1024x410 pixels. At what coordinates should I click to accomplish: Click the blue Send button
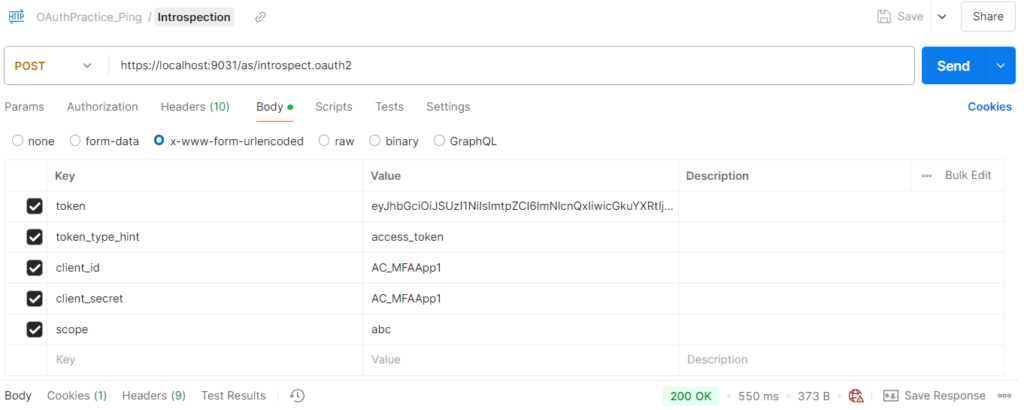tap(953, 65)
